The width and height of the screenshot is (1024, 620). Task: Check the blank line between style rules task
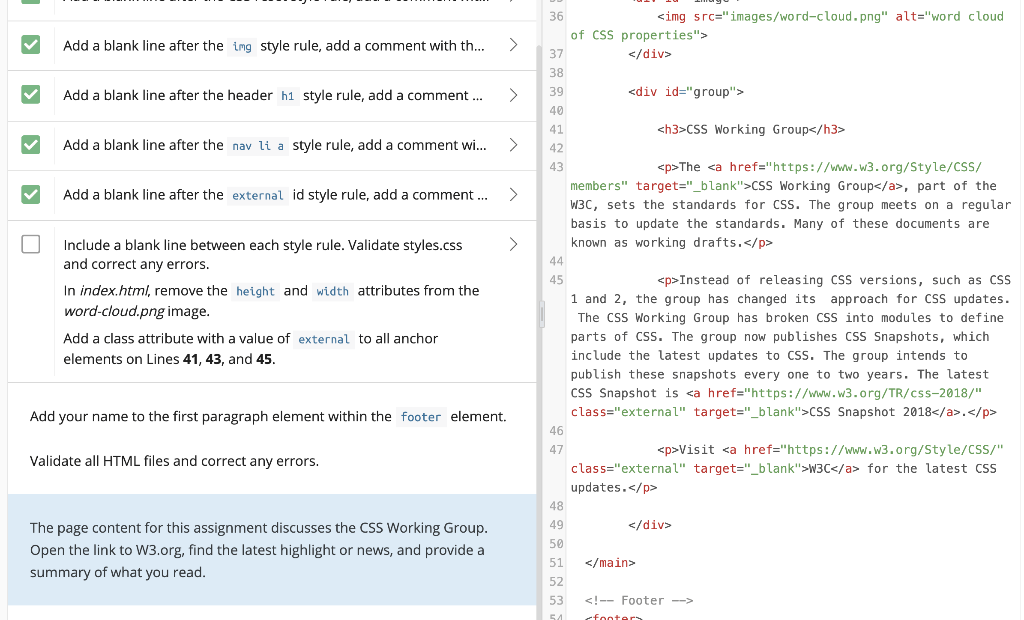29,243
